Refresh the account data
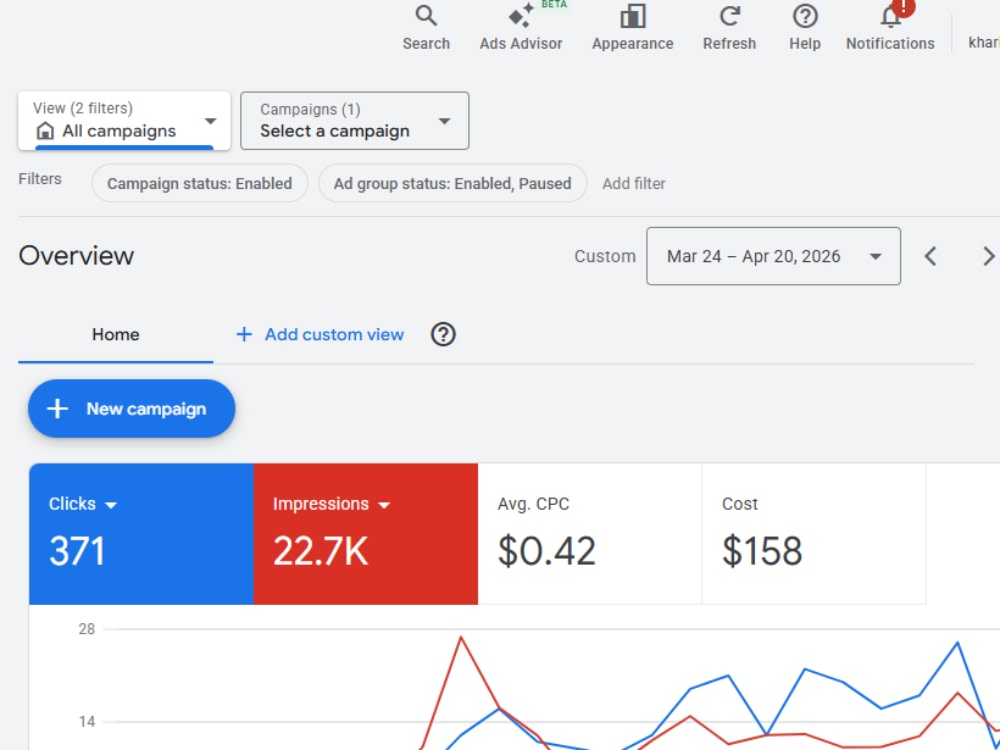 729,27
